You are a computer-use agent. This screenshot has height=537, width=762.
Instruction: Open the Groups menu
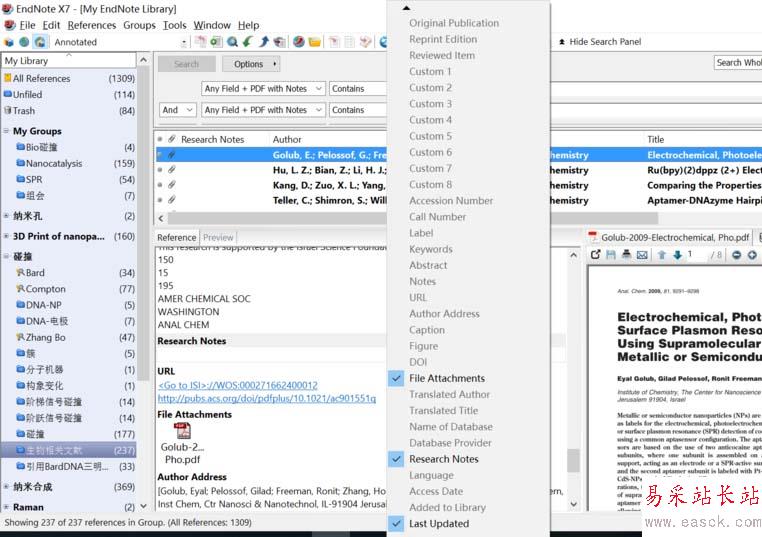[x=139, y=25]
